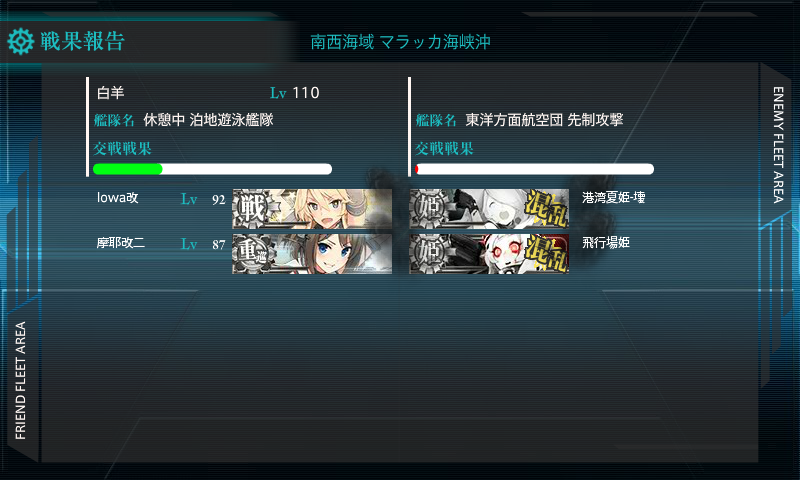Image resolution: width=800 pixels, height=480 pixels.
Task: Click the 混乱 stamp on 飛行場姫 banner
Action: click(x=546, y=254)
